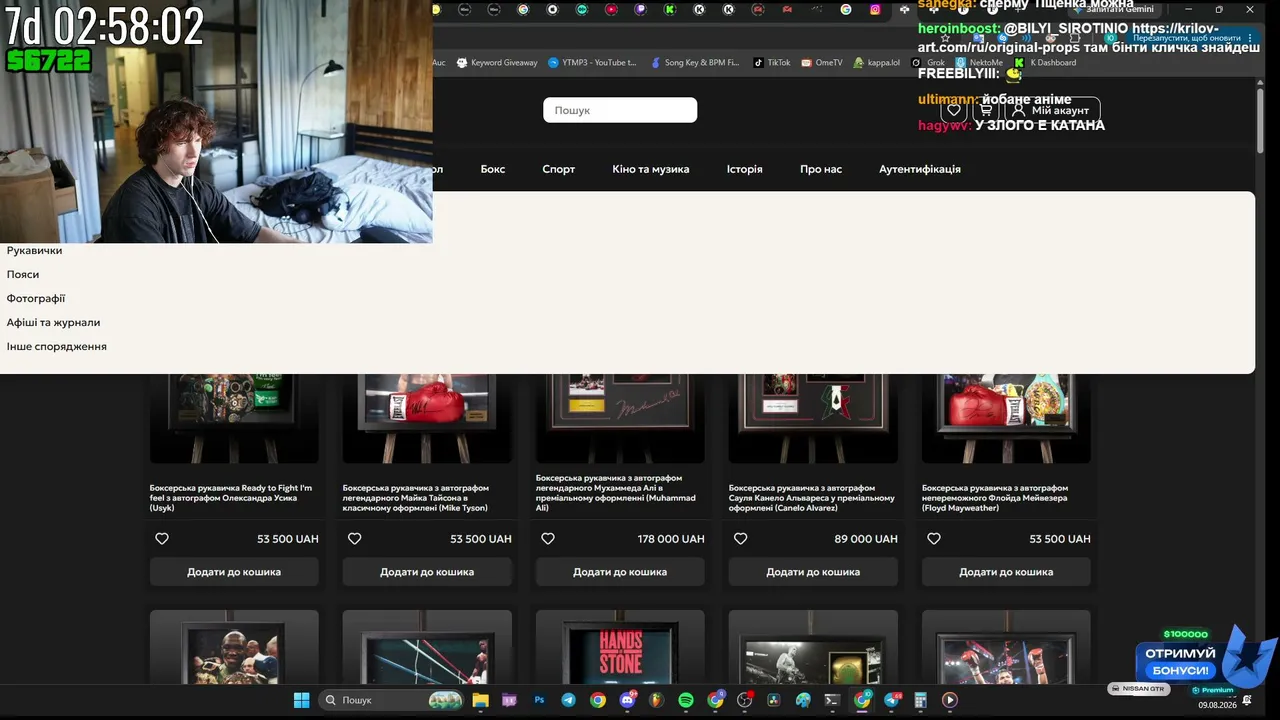
Task: Add Floyd Mayweather glove to cart
Action: 1006,572
